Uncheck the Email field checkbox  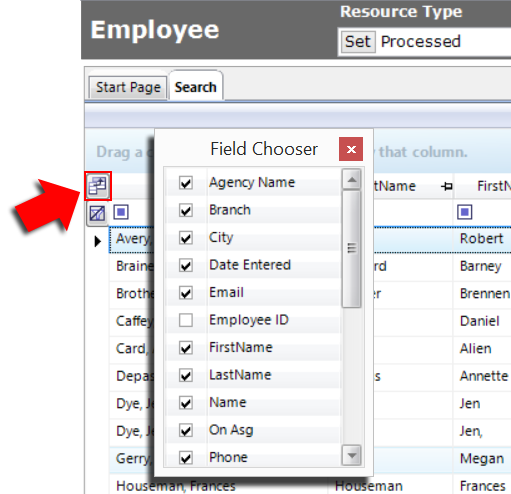tap(186, 293)
